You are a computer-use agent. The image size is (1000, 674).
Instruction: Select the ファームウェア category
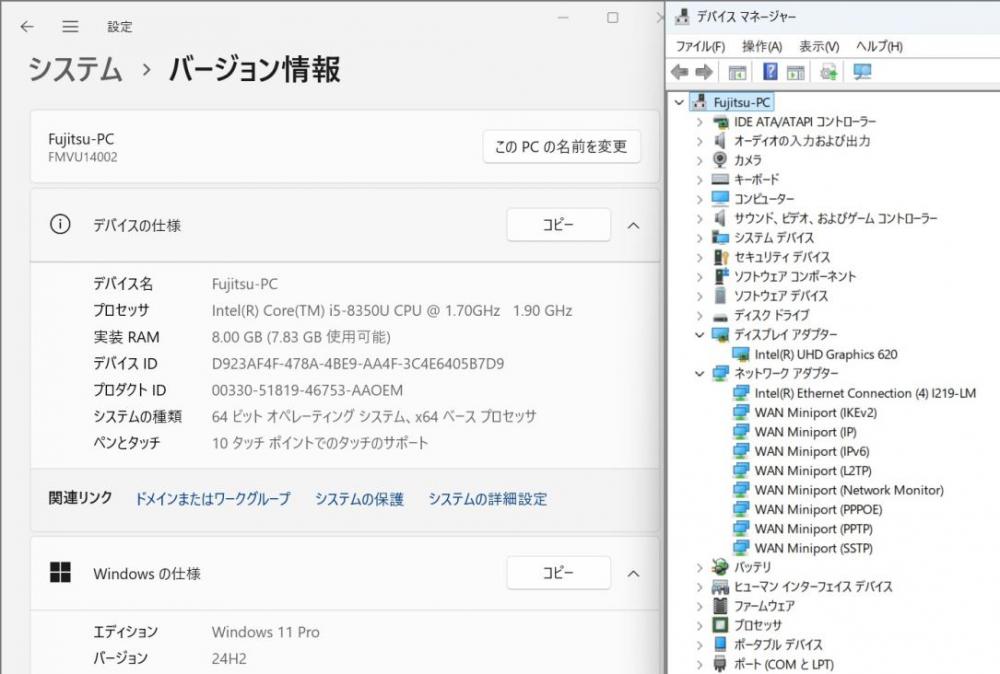tap(764, 606)
